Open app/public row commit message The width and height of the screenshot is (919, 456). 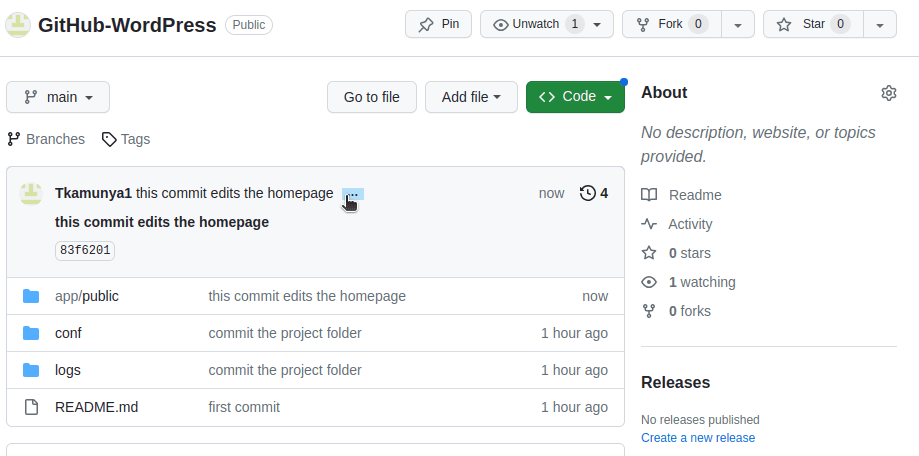click(x=307, y=296)
